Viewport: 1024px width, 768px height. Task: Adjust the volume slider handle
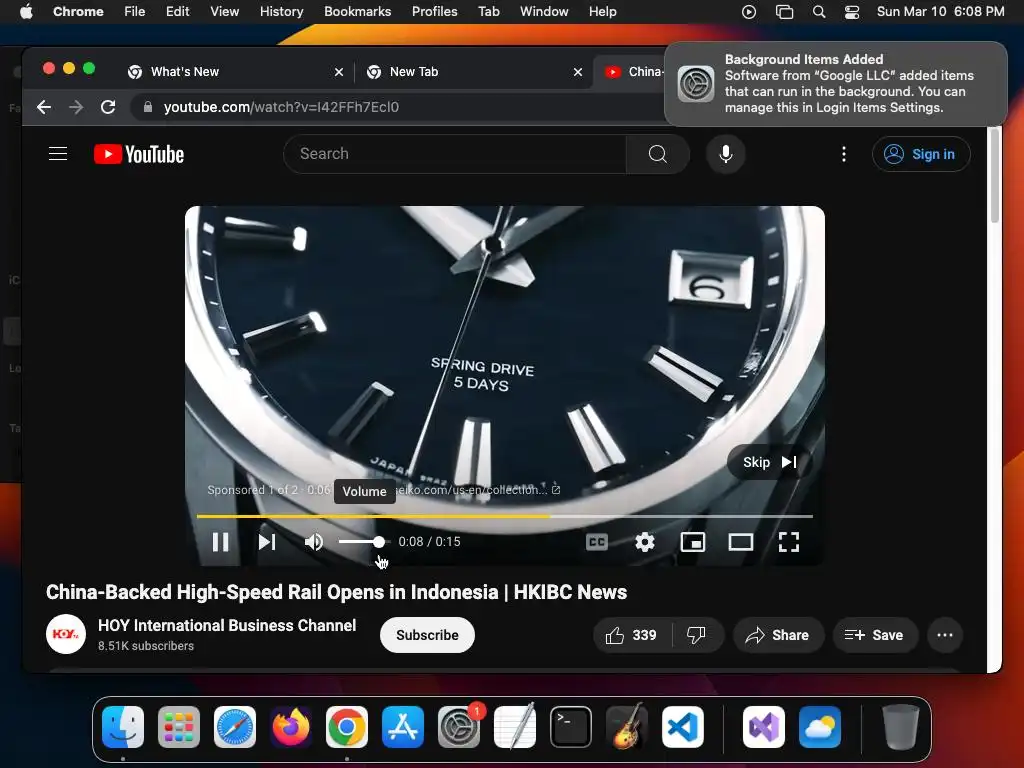coord(379,542)
